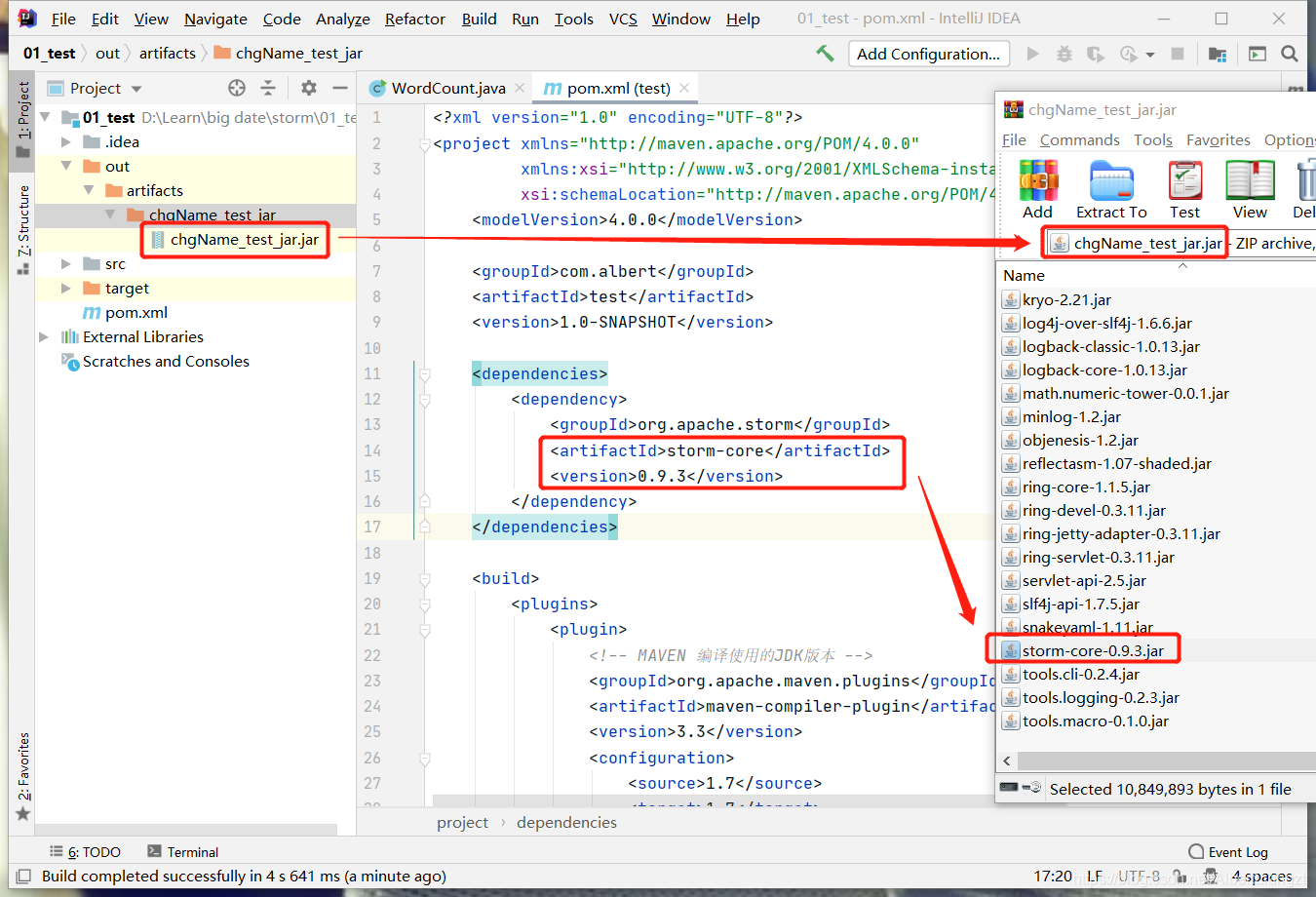Select pom.xml in project tree

[x=126, y=312]
